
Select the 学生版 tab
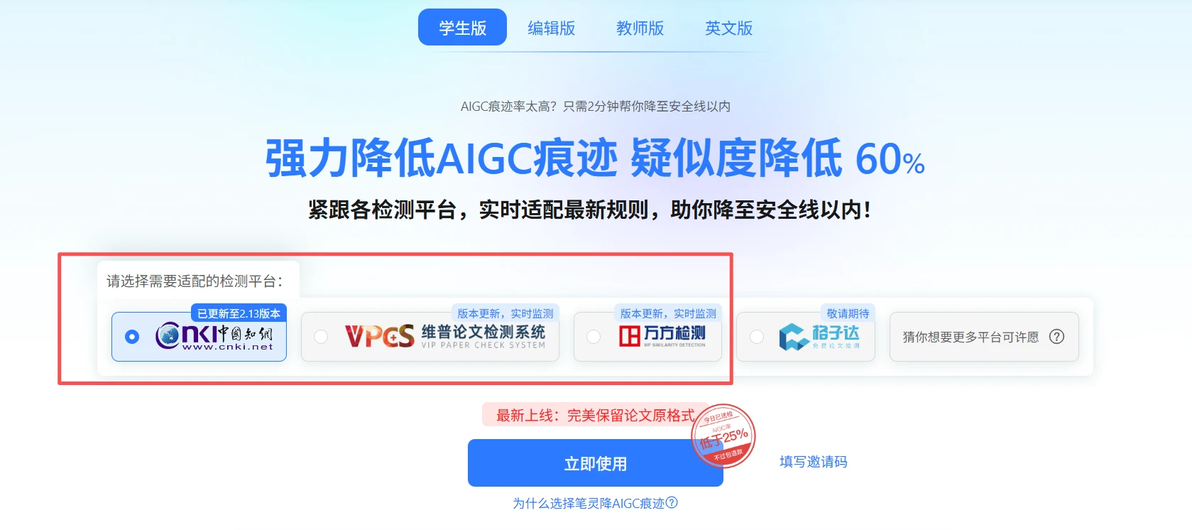point(462,27)
